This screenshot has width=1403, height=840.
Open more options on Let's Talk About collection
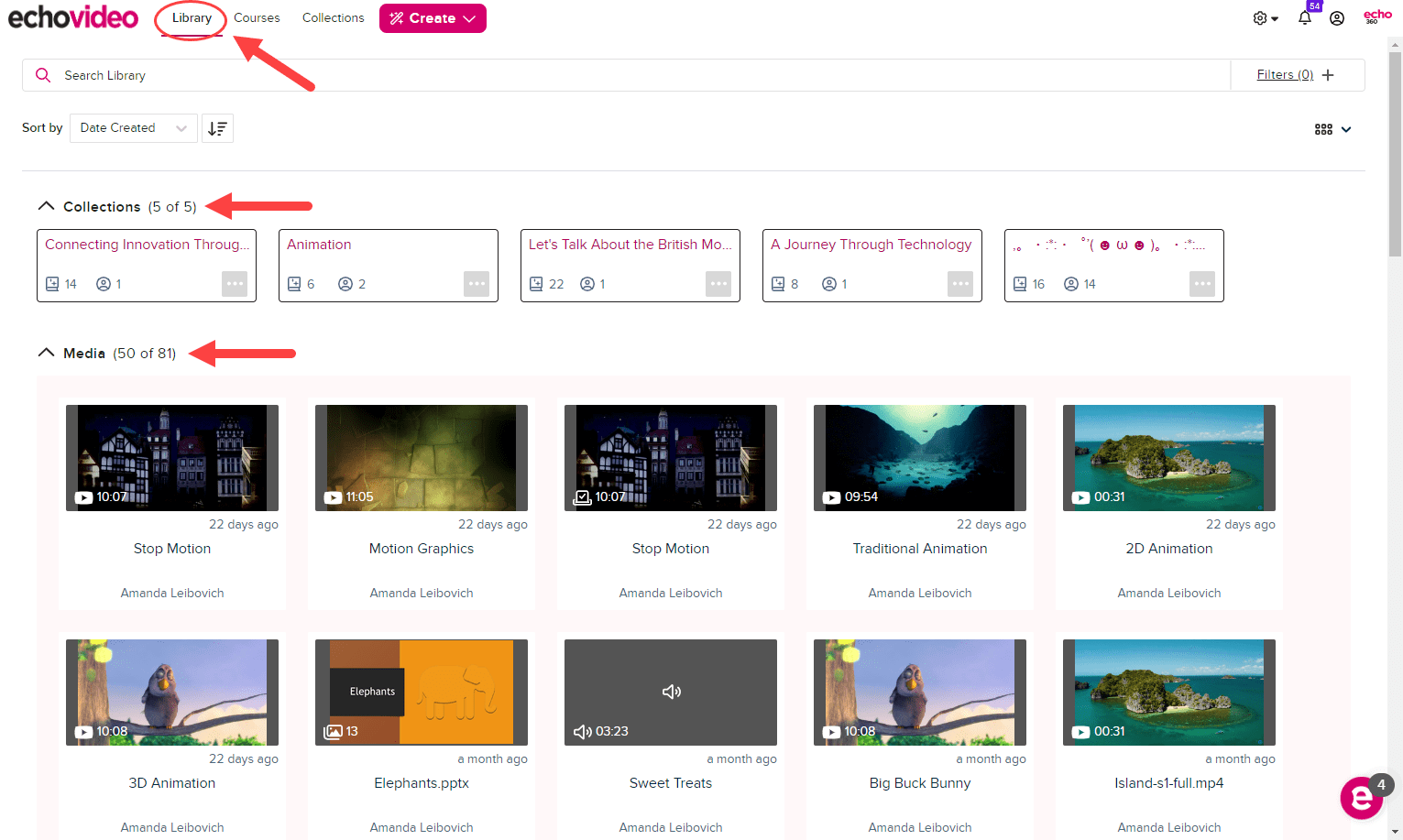[718, 284]
